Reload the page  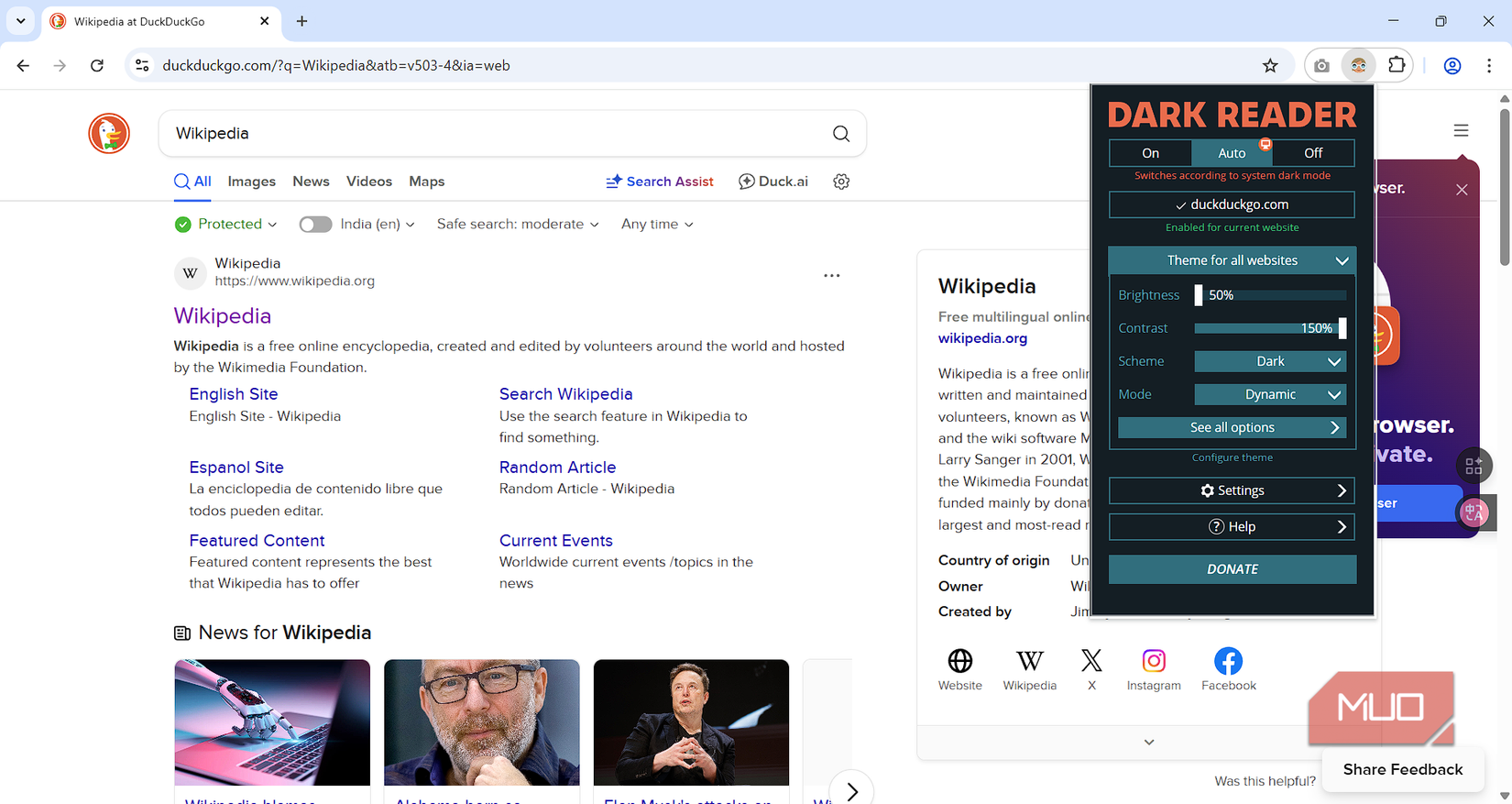click(97, 65)
